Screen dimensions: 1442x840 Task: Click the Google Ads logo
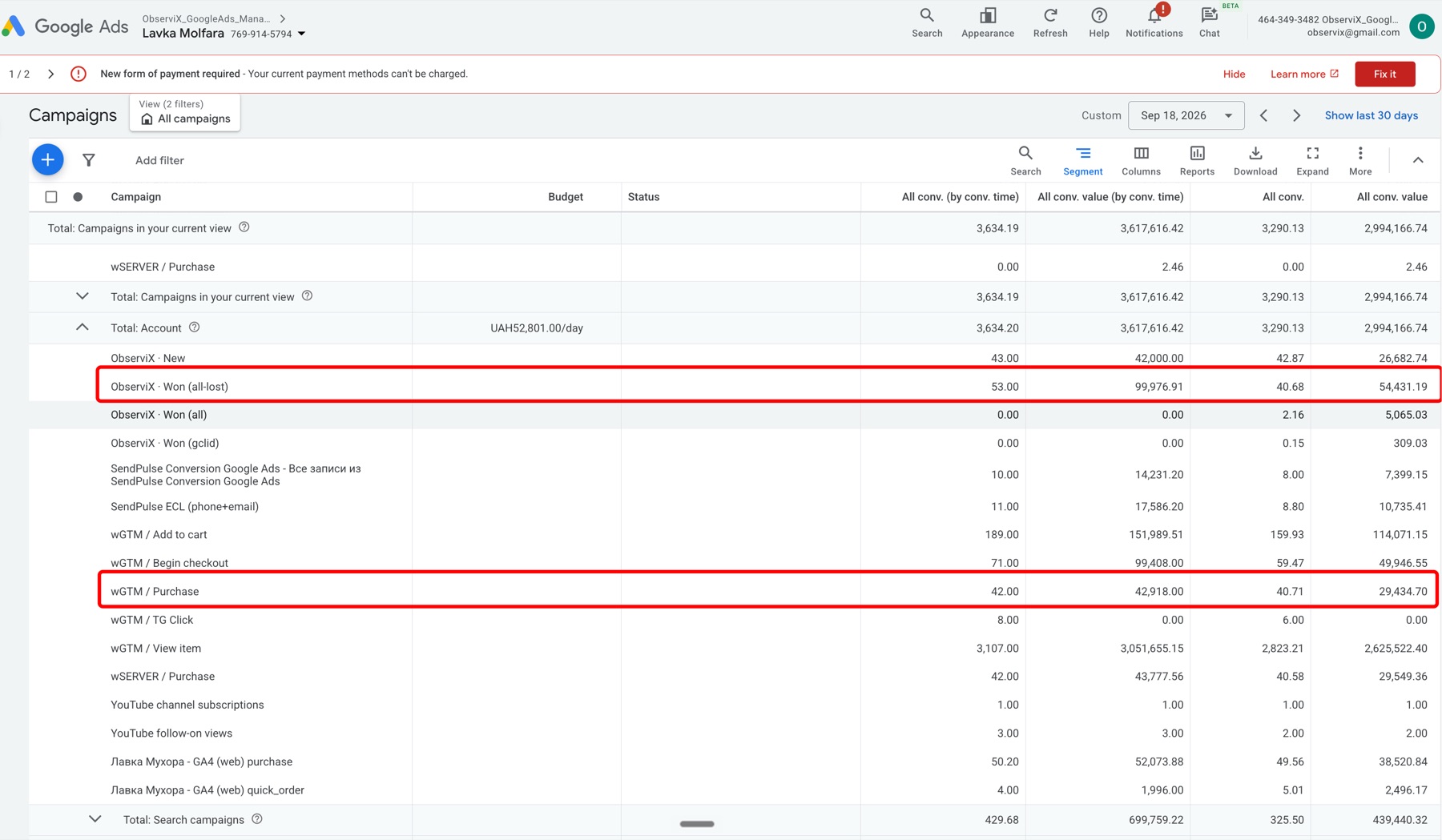coord(65,26)
